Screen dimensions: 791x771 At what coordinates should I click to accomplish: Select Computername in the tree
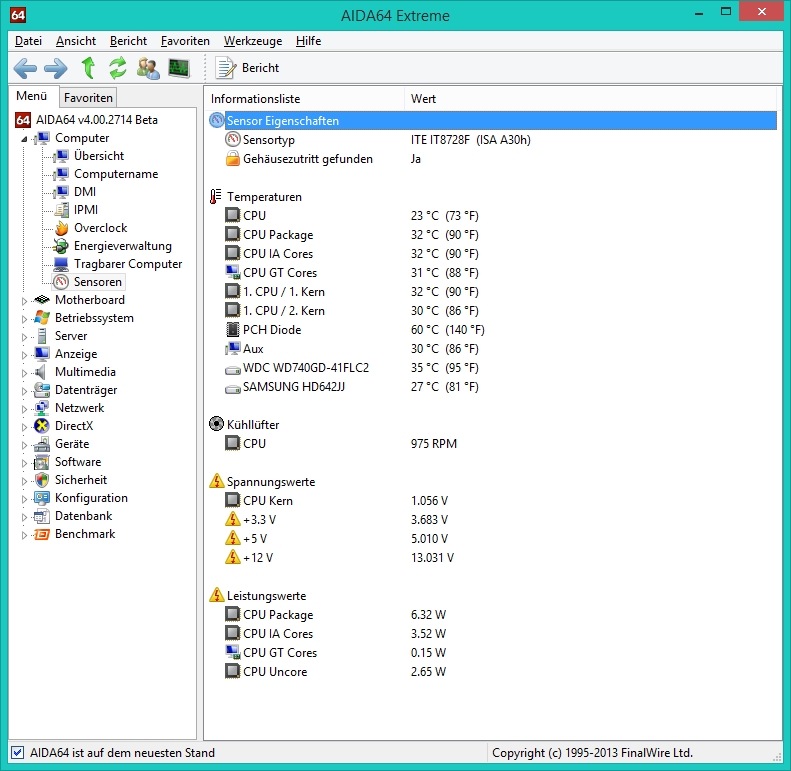pos(116,174)
